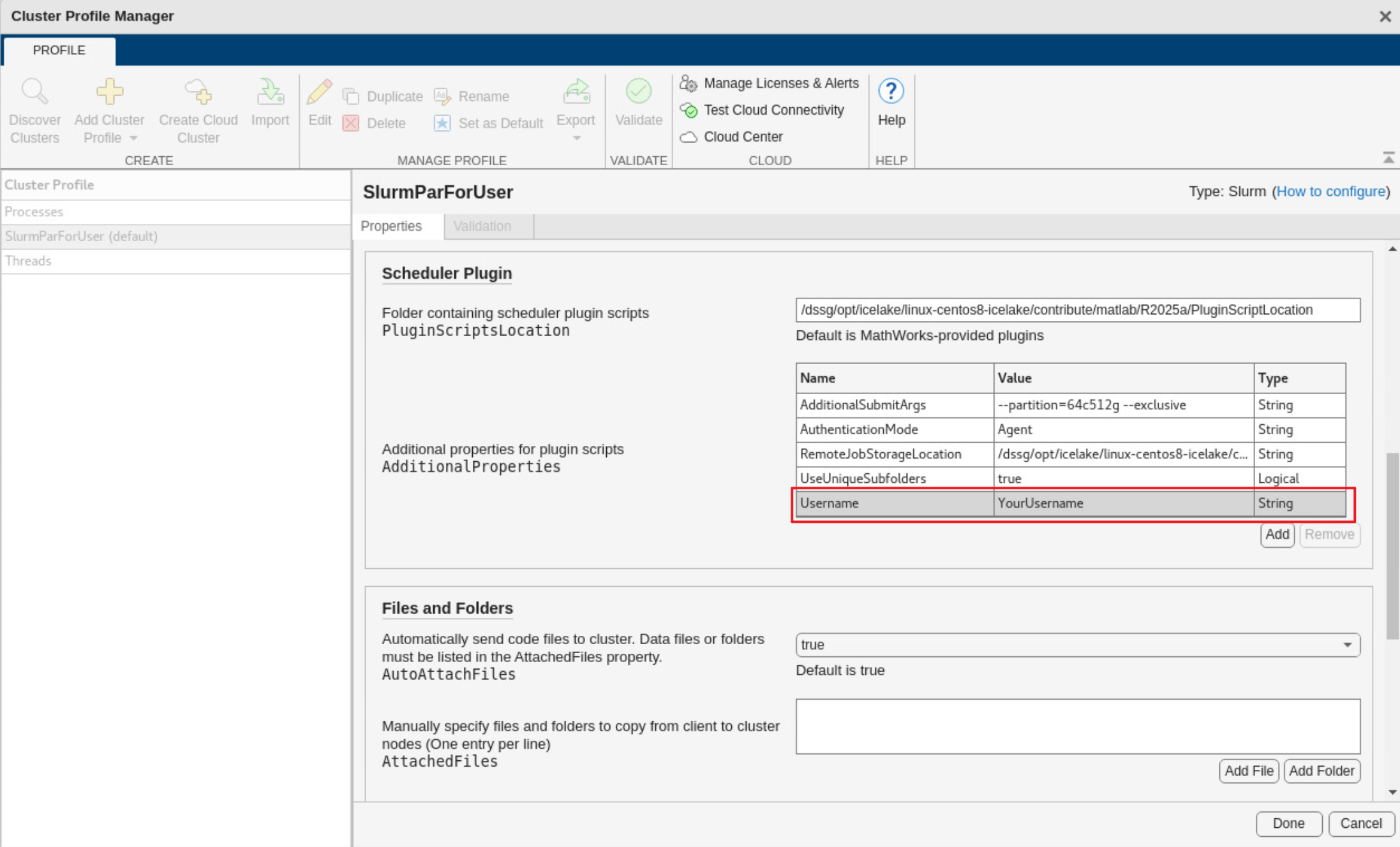Click the Delete profile red X icon
Viewport: 1400px width, 847px height.
351,123
